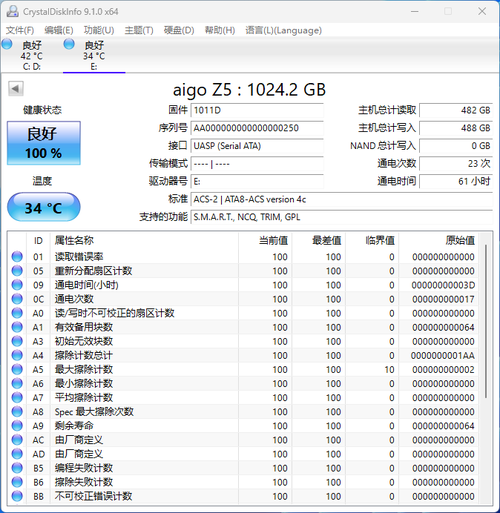Click the previous disk arrow button
This screenshot has width=500, height=513.
(16, 89)
